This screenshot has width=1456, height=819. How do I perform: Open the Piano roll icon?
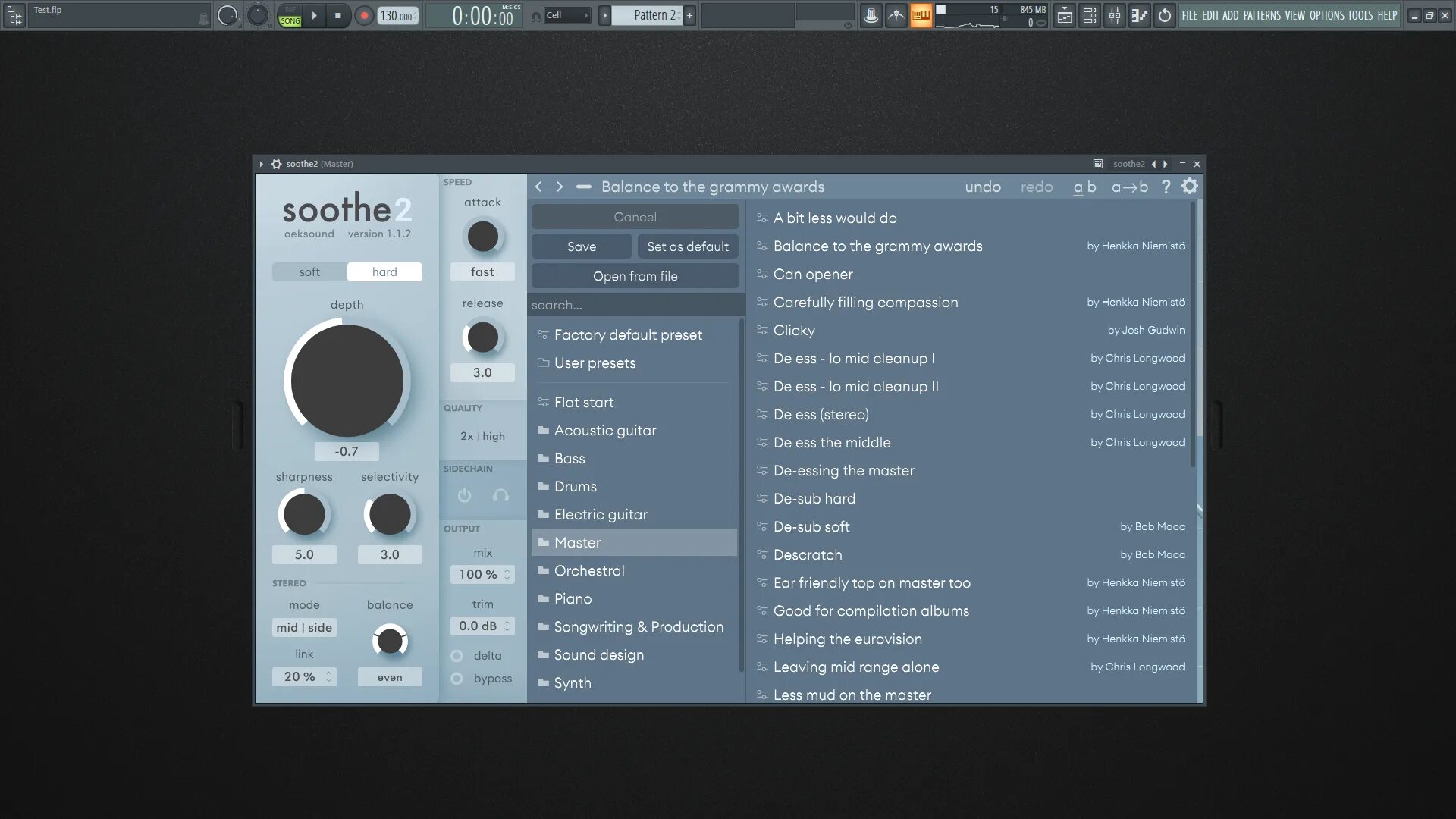[x=1139, y=15]
